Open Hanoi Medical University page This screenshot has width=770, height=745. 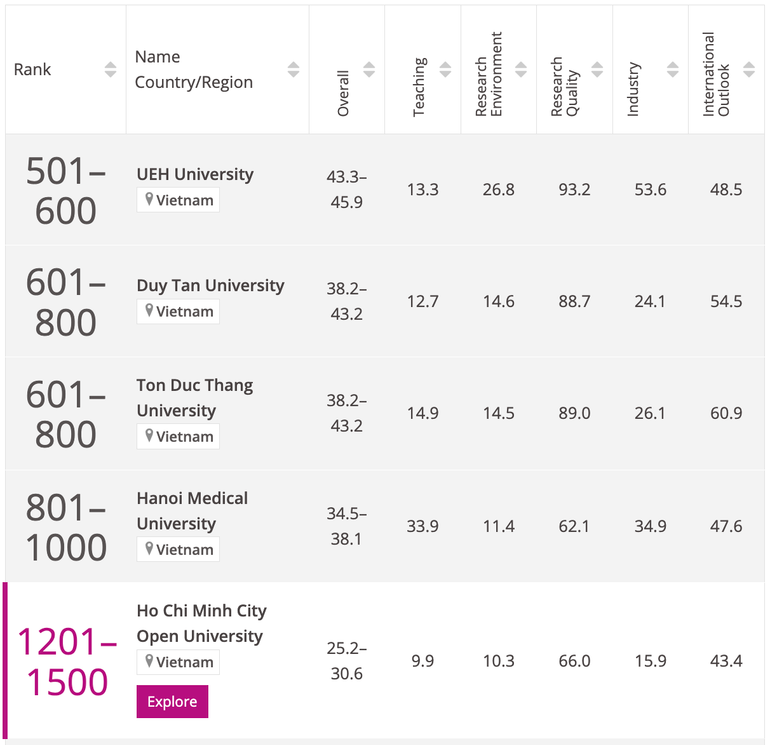click(192, 510)
